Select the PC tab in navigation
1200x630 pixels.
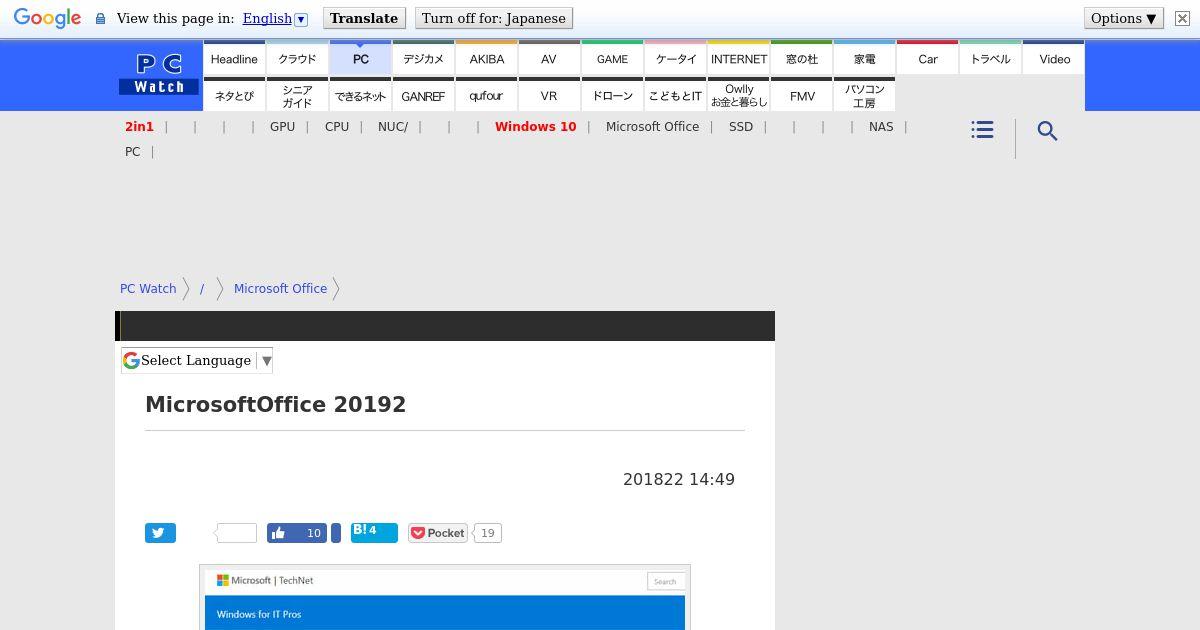361,58
